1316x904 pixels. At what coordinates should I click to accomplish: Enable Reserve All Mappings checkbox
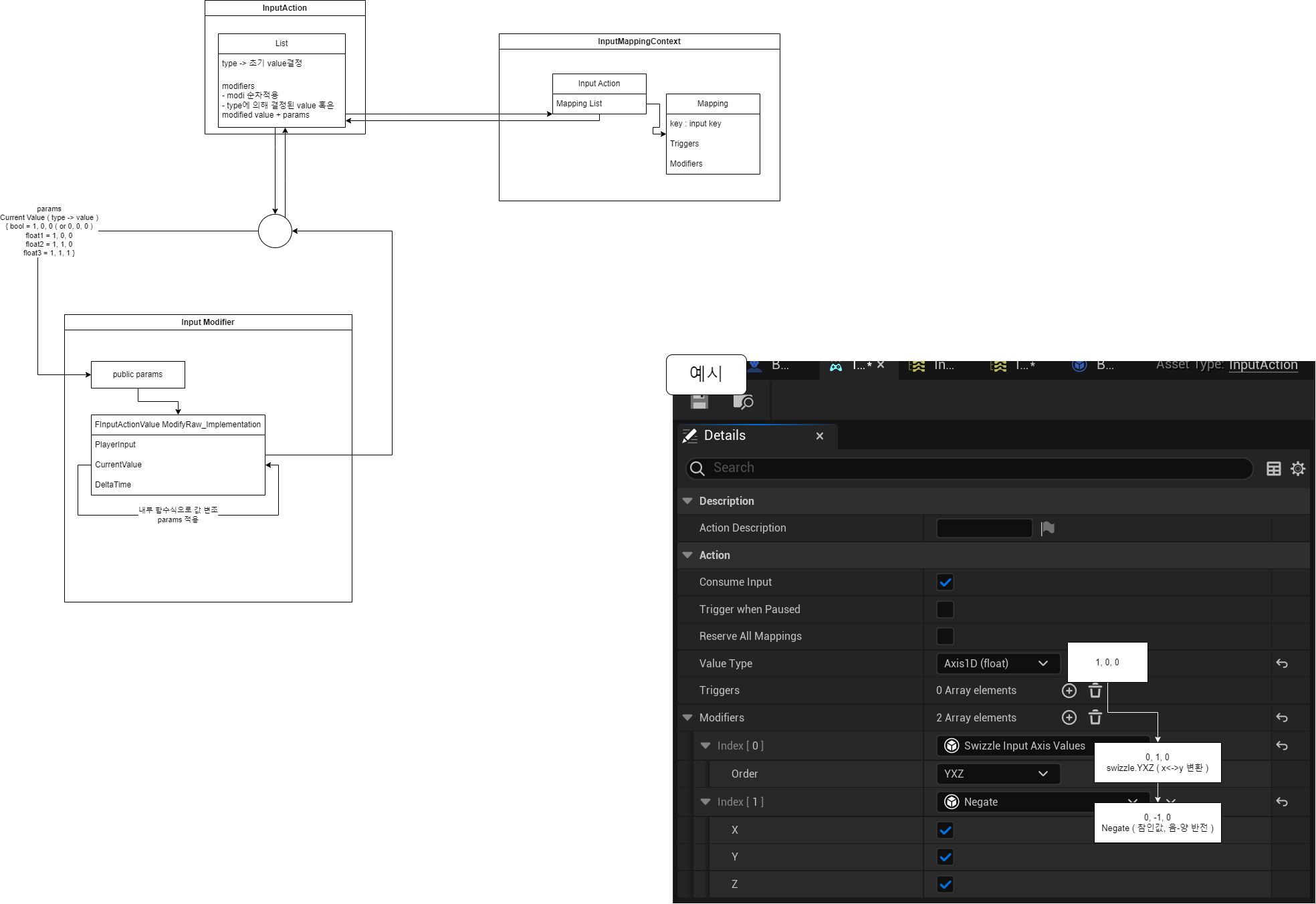945,636
